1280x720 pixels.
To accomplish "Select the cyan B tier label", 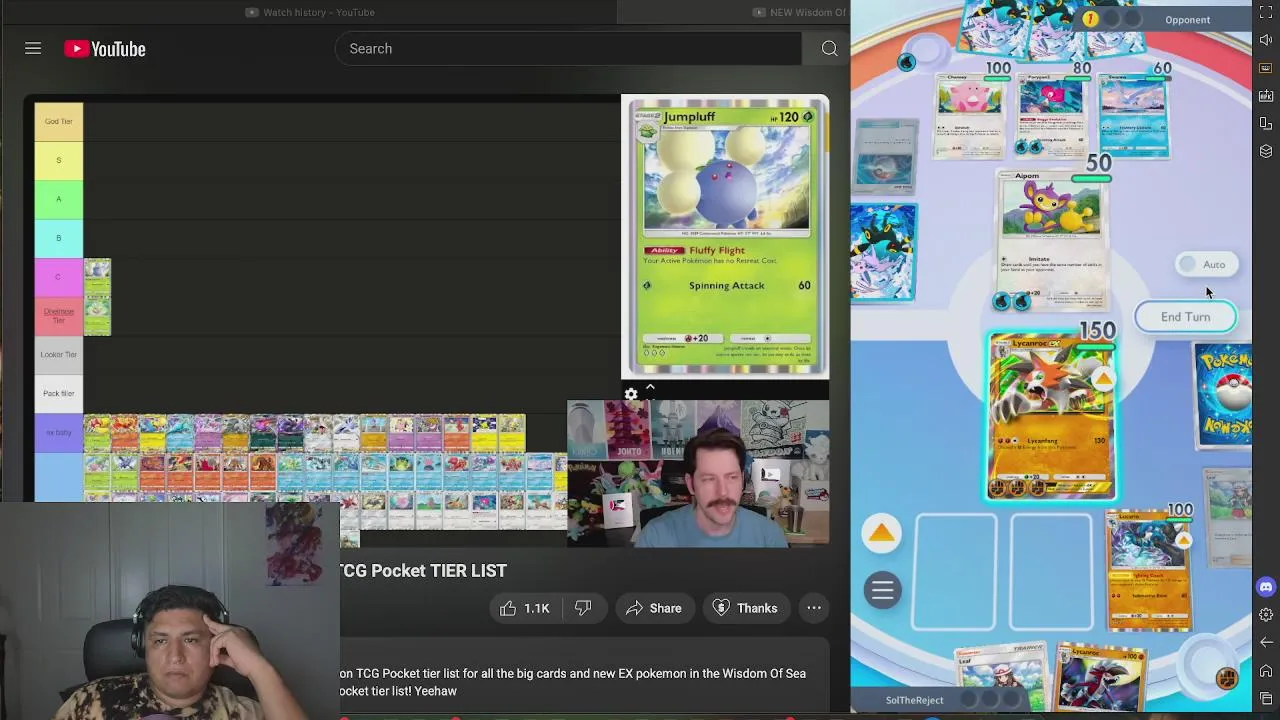I will click(58, 238).
